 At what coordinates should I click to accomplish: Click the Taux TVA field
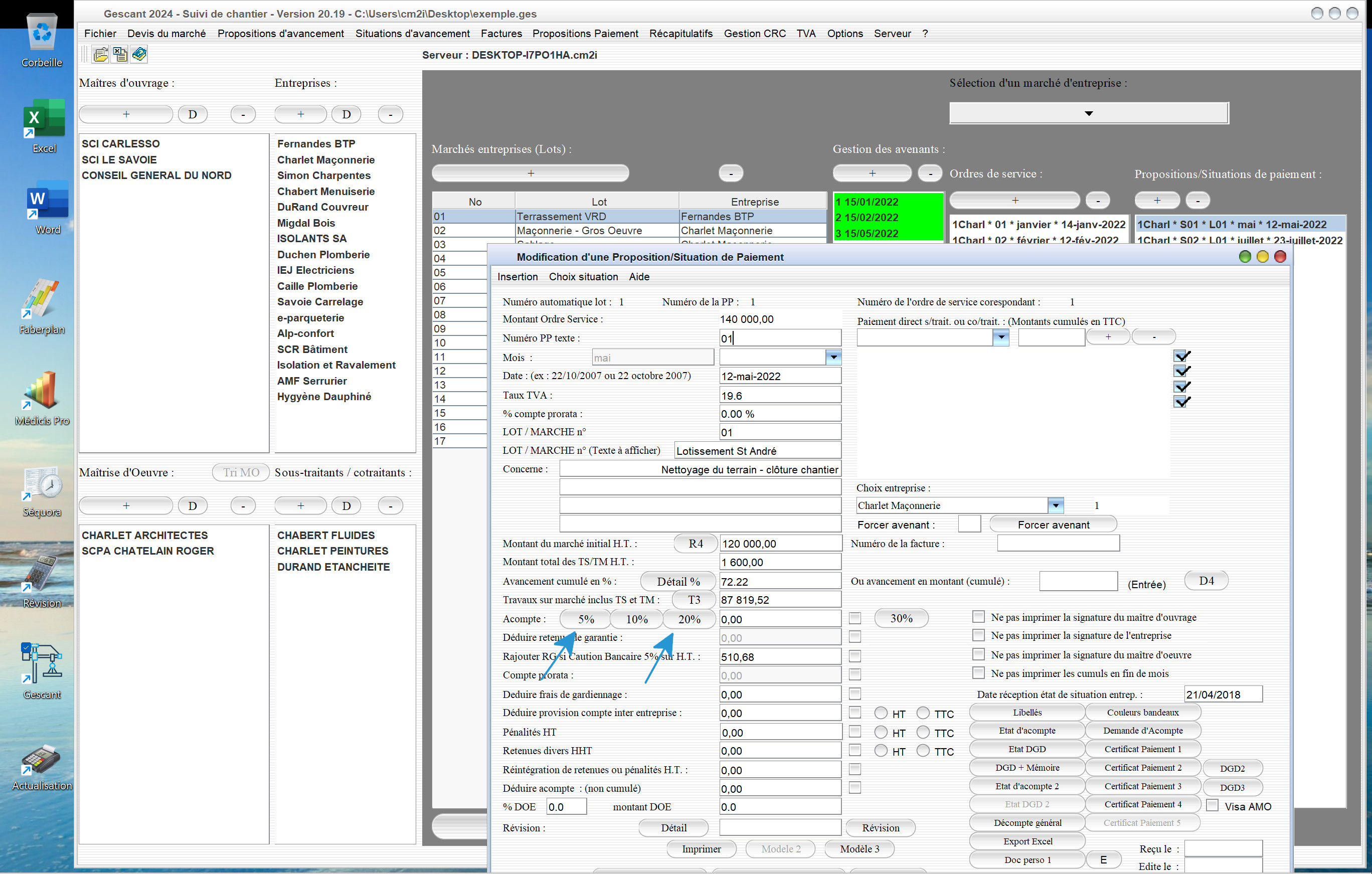click(x=780, y=395)
